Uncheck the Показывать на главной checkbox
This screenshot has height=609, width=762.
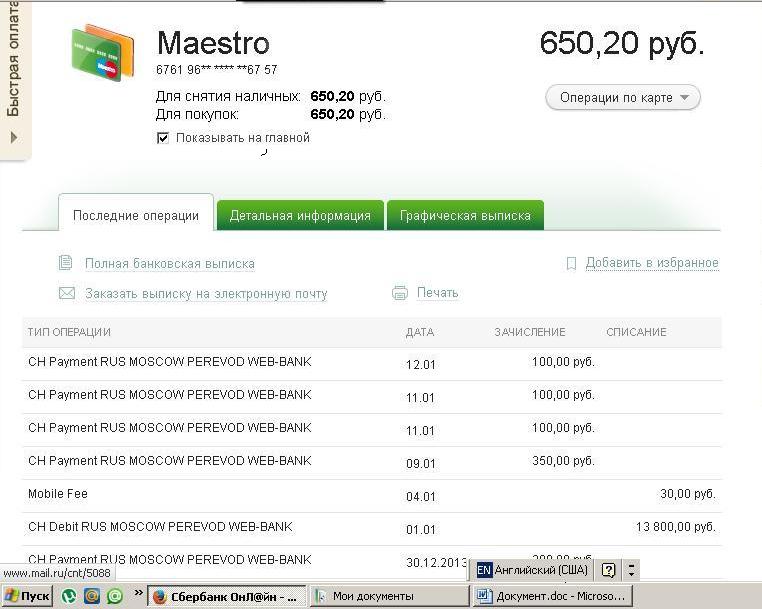point(163,138)
